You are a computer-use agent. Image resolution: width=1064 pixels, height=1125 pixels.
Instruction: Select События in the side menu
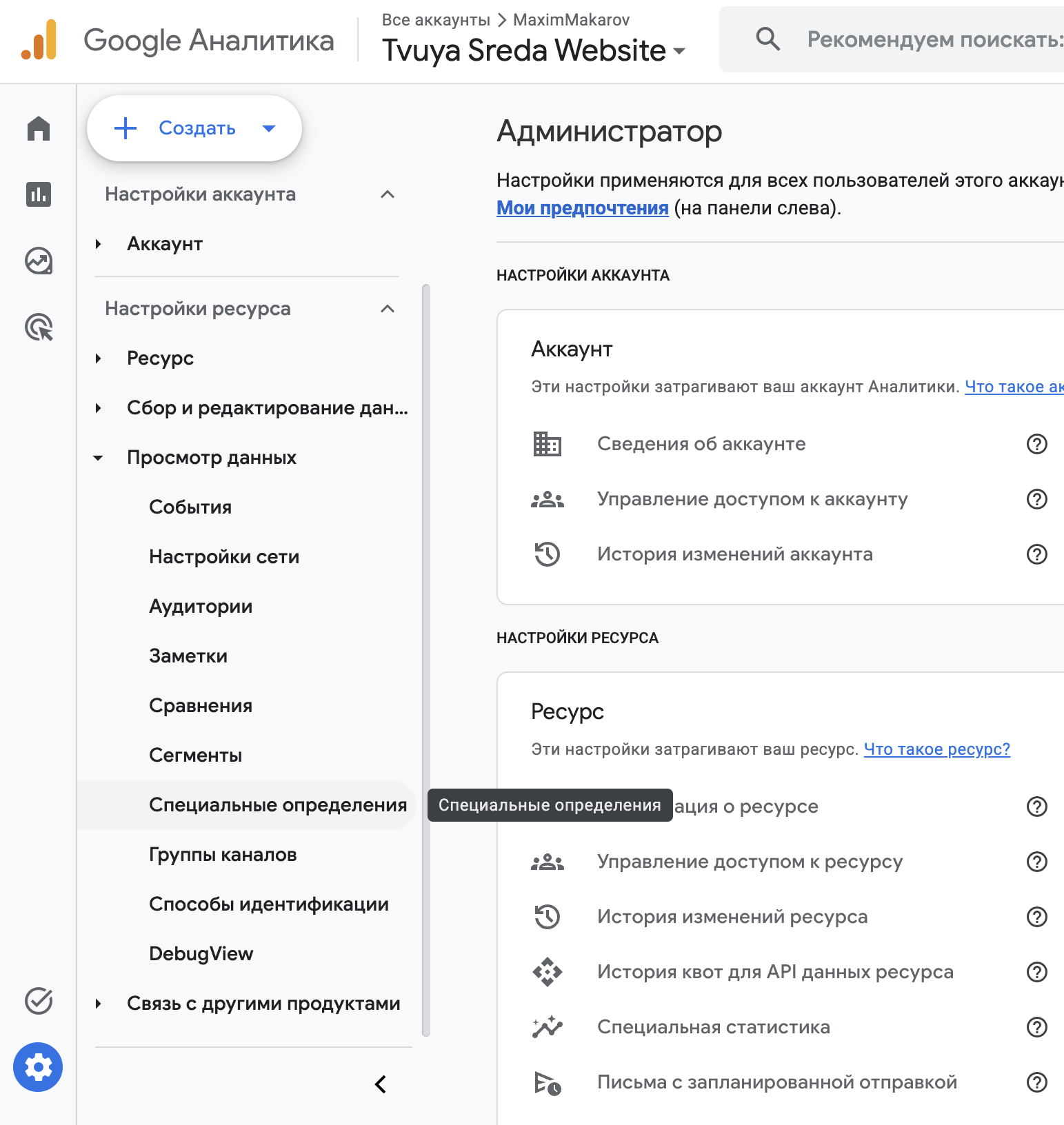190,507
